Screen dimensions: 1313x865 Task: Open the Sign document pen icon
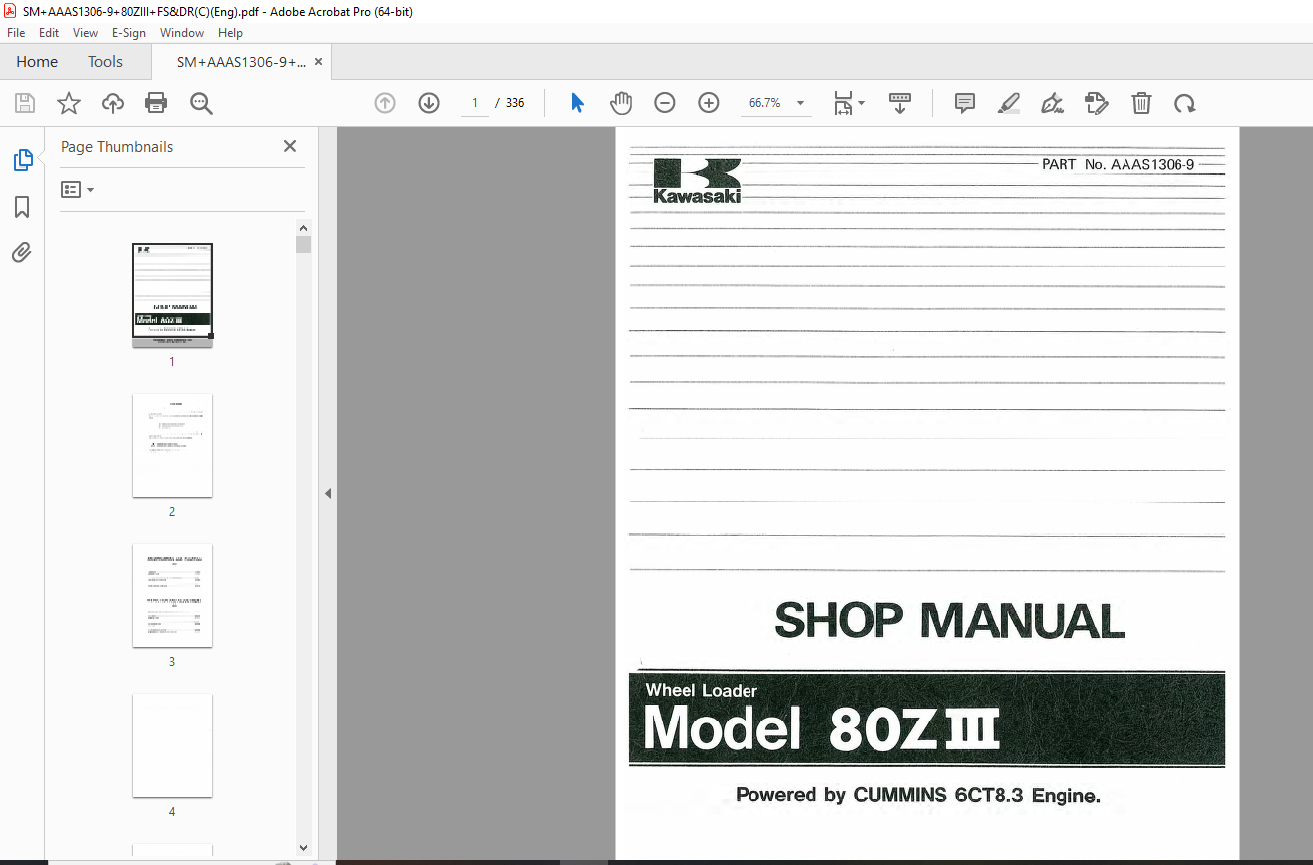click(1052, 103)
